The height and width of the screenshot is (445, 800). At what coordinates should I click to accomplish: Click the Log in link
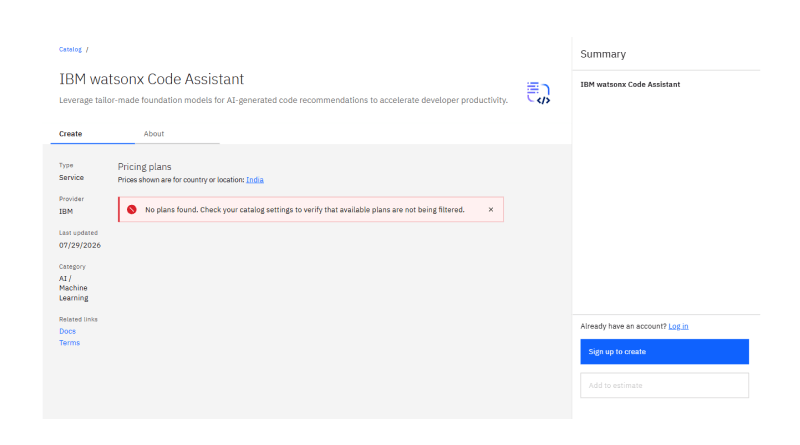click(x=678, y=326)
